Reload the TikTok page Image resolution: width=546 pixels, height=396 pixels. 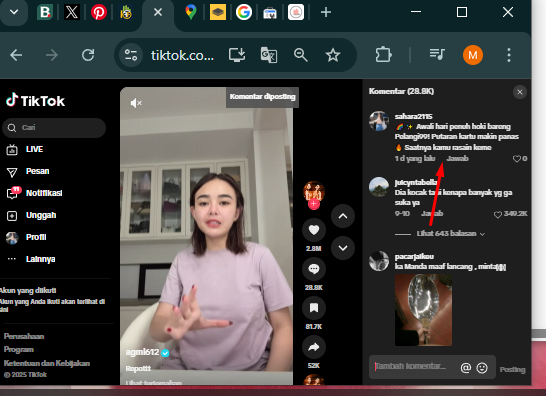[x=88, y=55]
